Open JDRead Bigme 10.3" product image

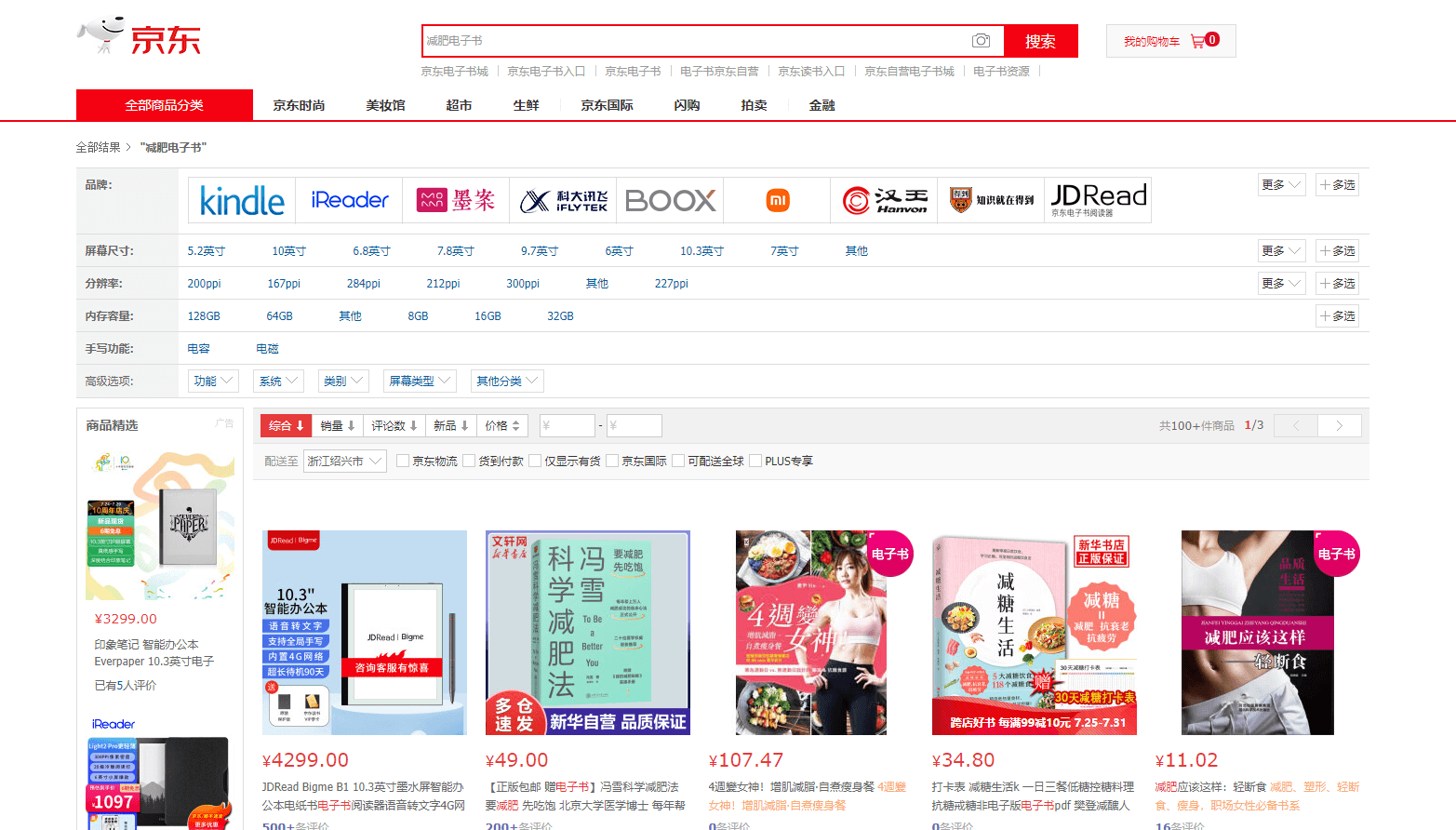pos(365,633)
